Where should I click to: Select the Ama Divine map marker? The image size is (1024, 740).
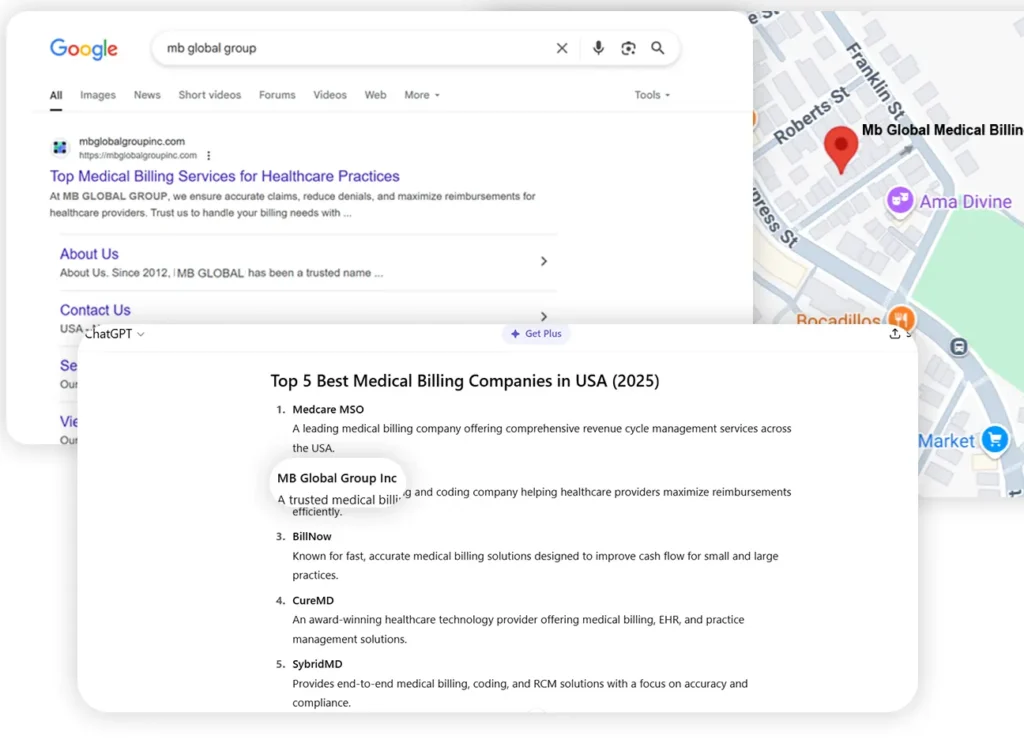[x=900, y=200]
